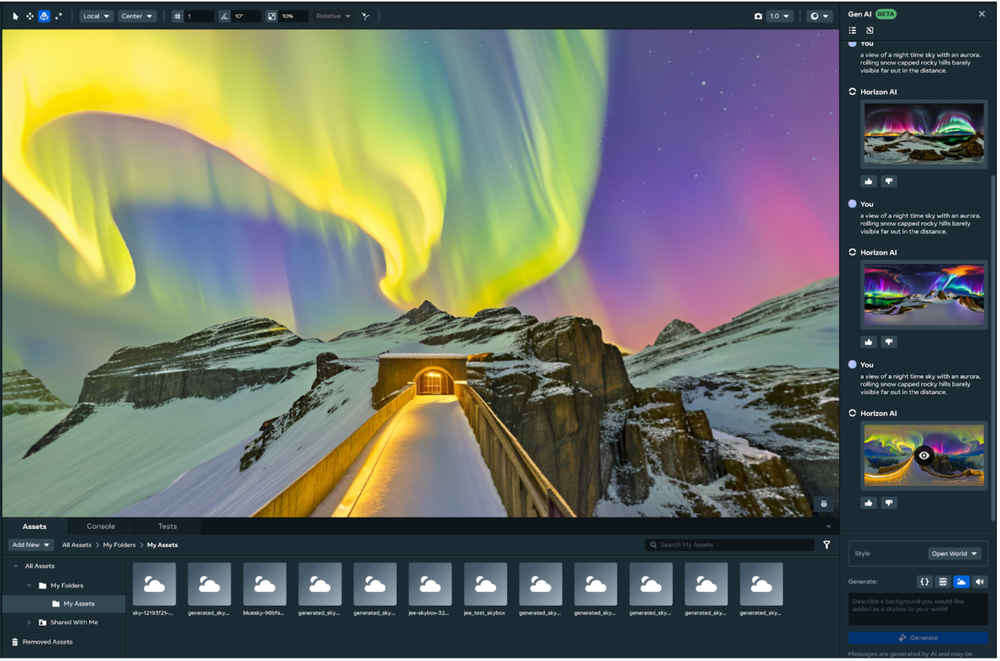Image resolution: width=1000 pixels, height=661 pixels.
Task: Click the skybox prompt description input field
Action: tap(920, 610)
